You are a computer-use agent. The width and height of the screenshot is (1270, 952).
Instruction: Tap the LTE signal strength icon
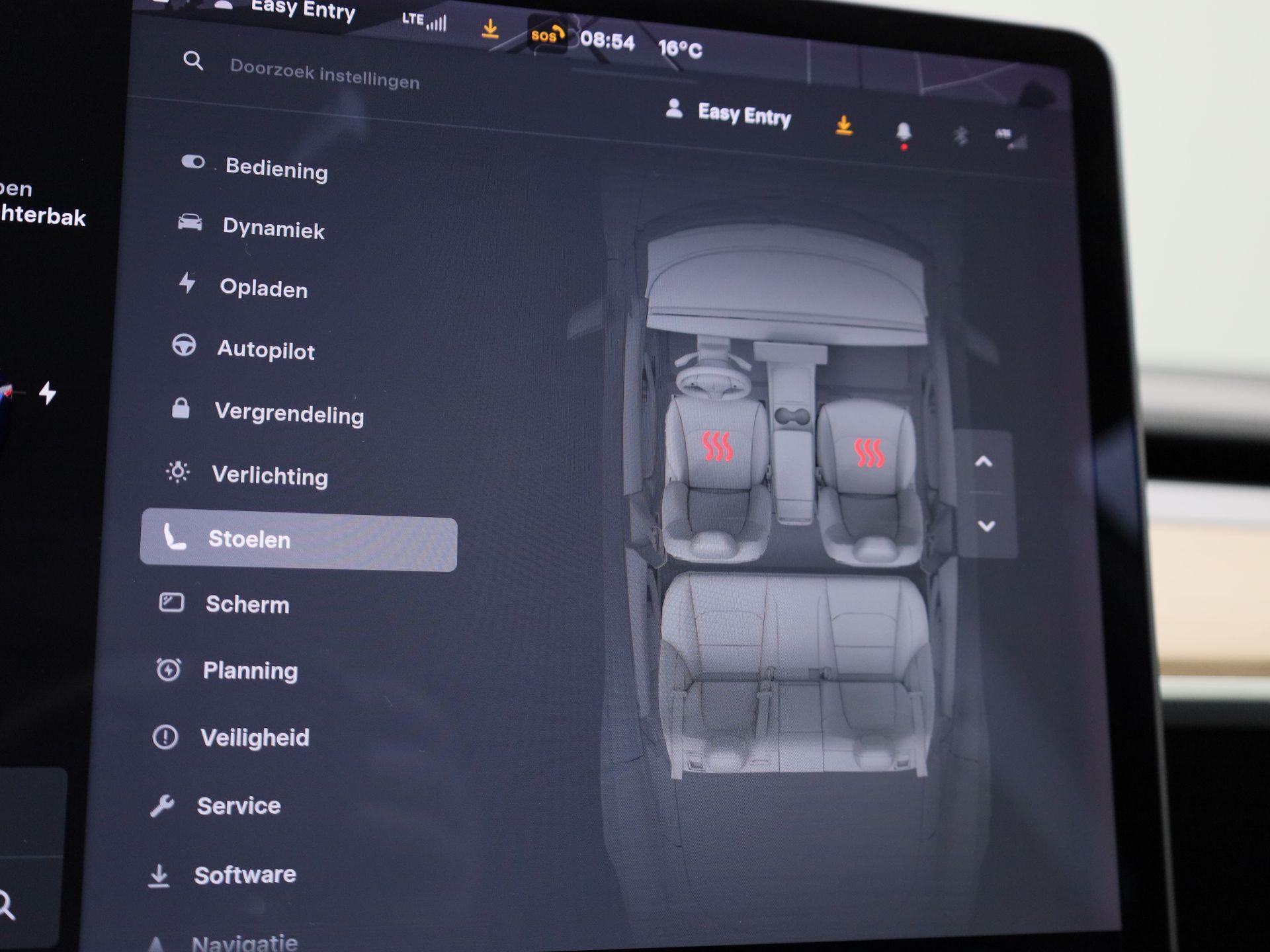[x=425, y=21]
